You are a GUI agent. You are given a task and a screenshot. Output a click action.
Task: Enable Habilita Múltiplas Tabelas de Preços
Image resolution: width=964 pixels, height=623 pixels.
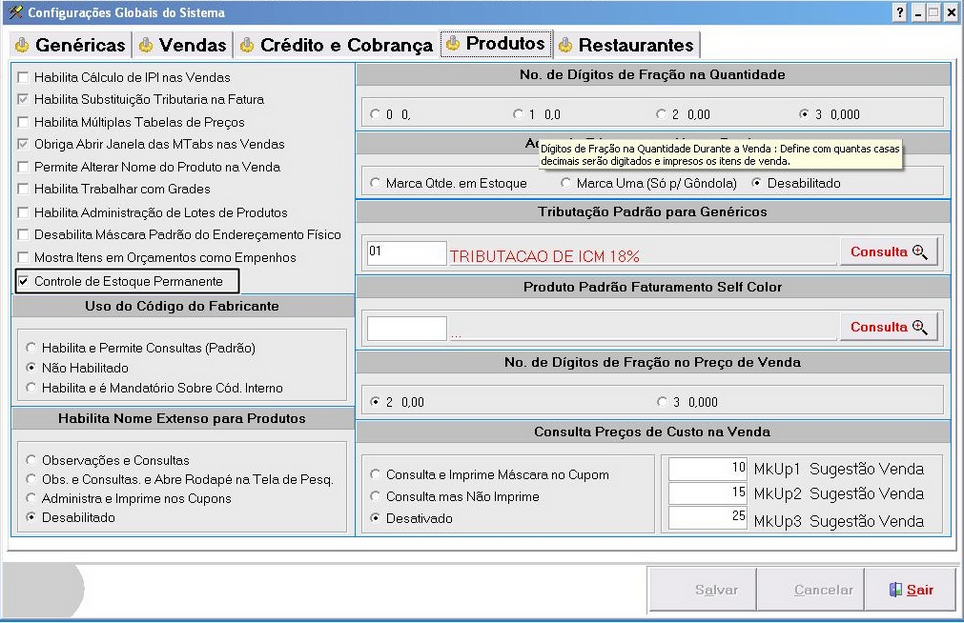[x=24, y=122]
